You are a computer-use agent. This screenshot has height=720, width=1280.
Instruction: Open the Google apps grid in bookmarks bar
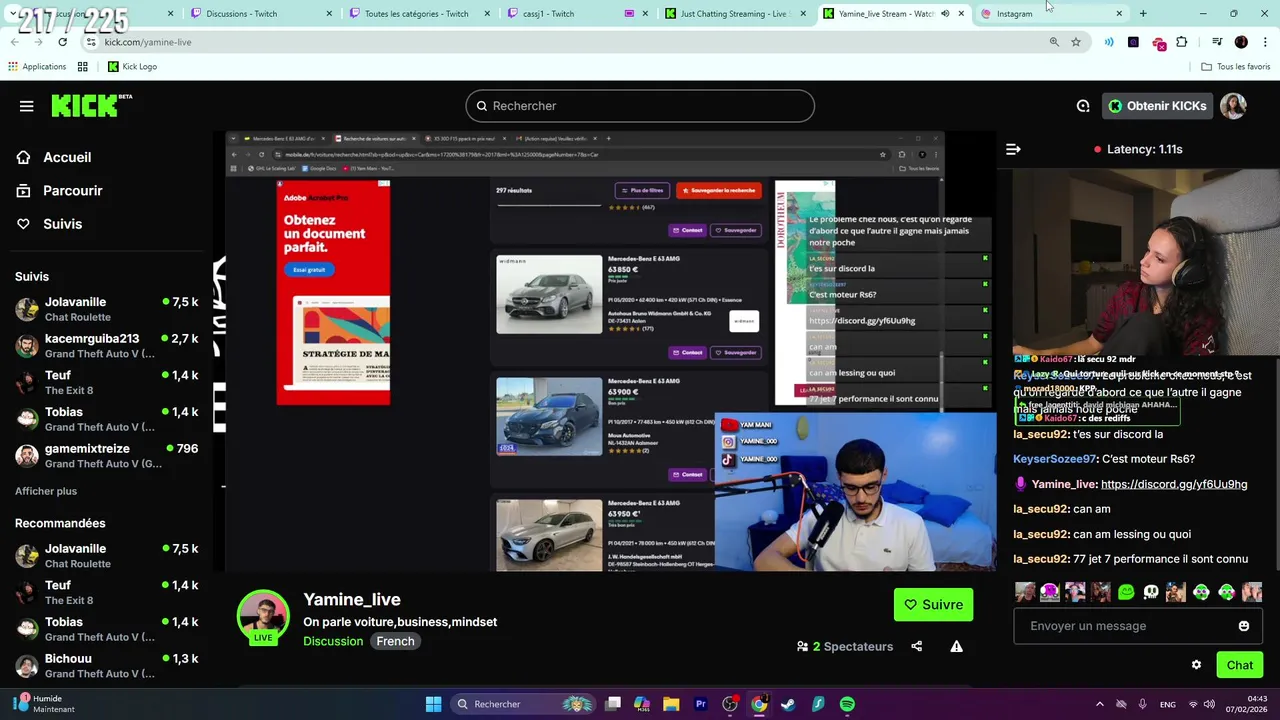pos(82,67)
